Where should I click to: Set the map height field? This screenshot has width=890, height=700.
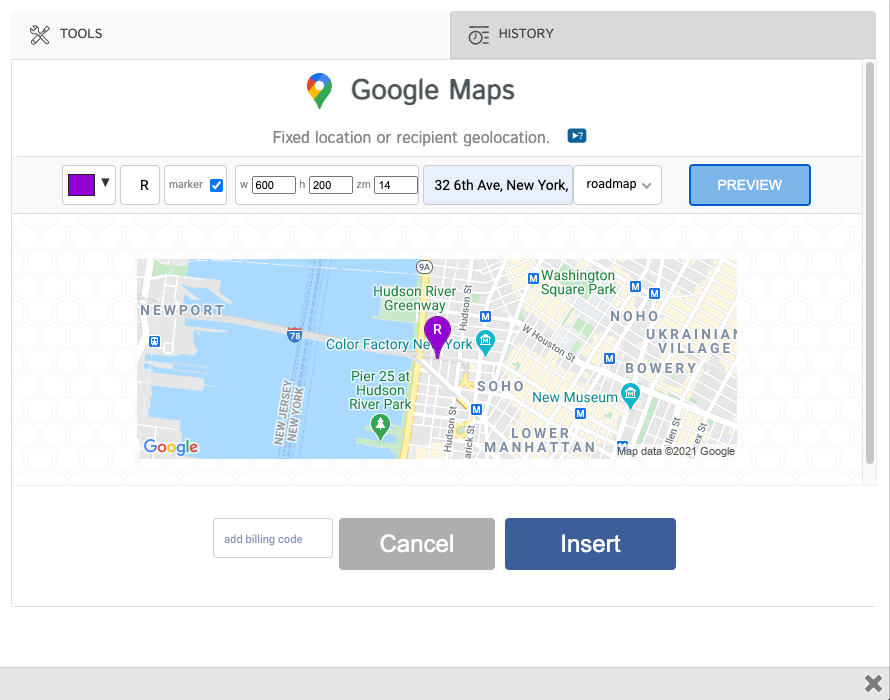(x=331, y=185)
